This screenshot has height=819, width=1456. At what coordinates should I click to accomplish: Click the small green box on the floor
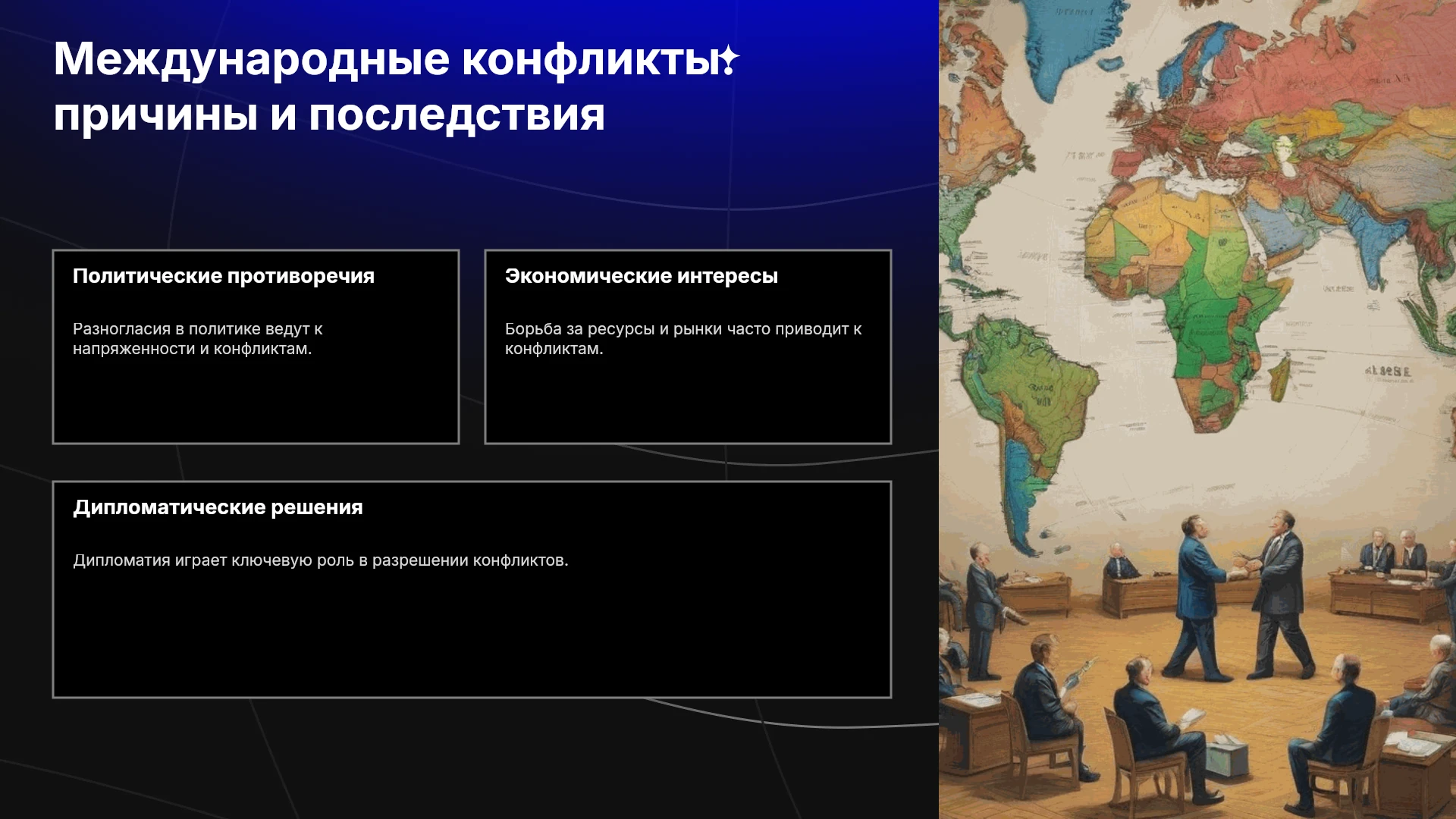pyautogui.click(x=1227, y=758)
